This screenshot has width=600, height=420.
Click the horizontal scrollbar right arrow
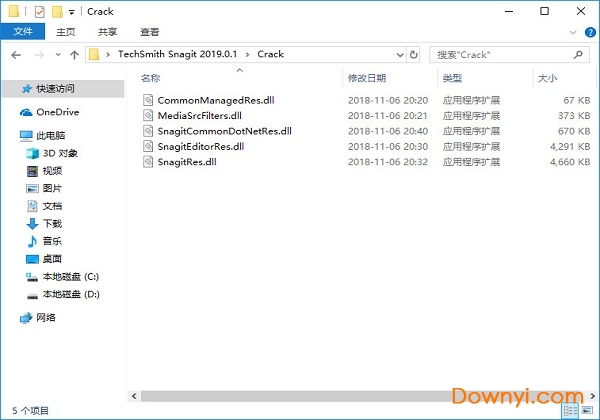click(x=592, y=396)
